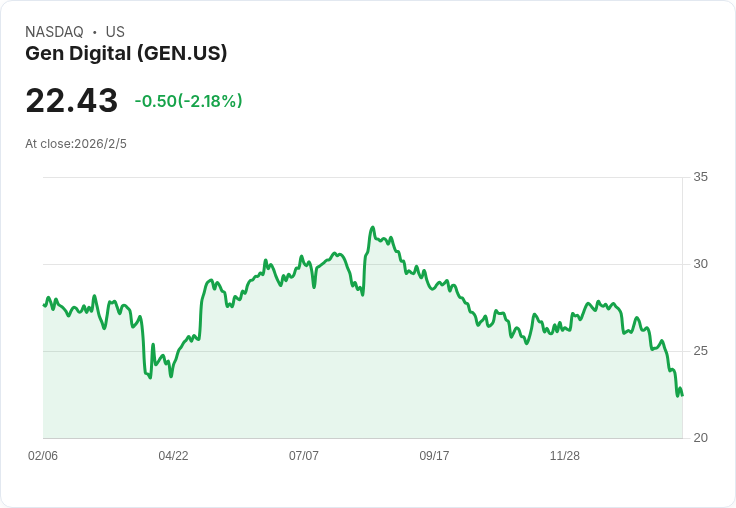Click the chart line's starting leftmost point

(44, 305)
